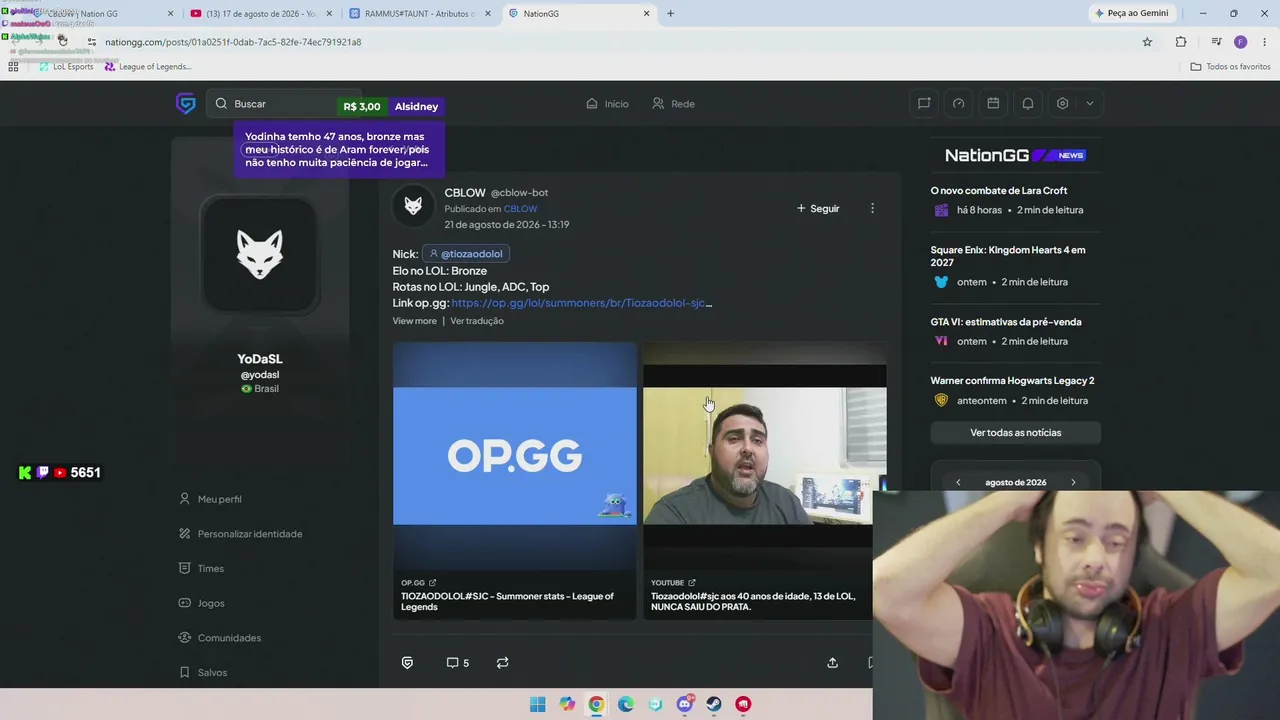Image resolution: width=1280 pixels, height=720 pixels.
Task: Go to the Rede tab
Action: click(673, 104)
